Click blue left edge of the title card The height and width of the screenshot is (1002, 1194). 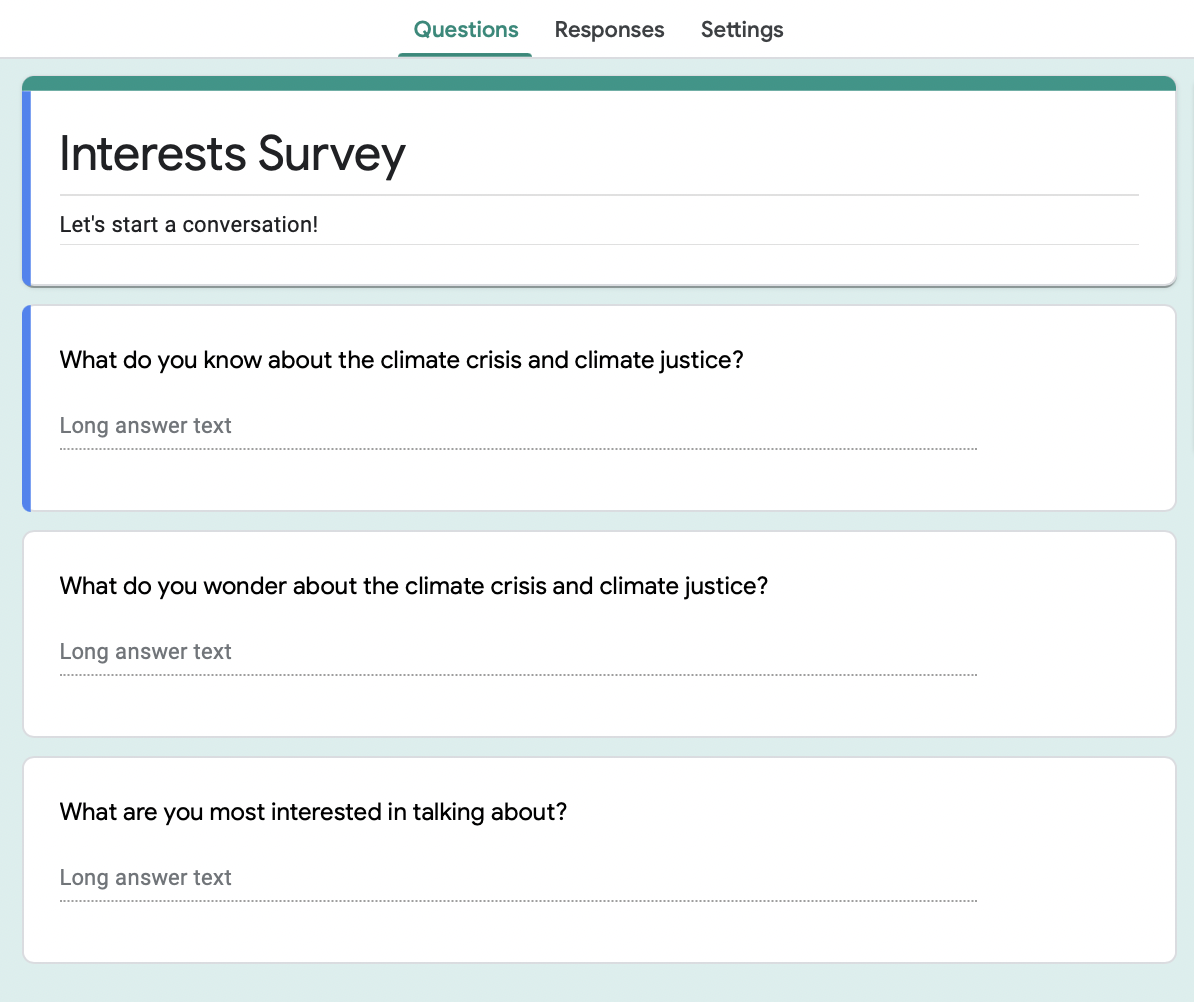[27, 188]
